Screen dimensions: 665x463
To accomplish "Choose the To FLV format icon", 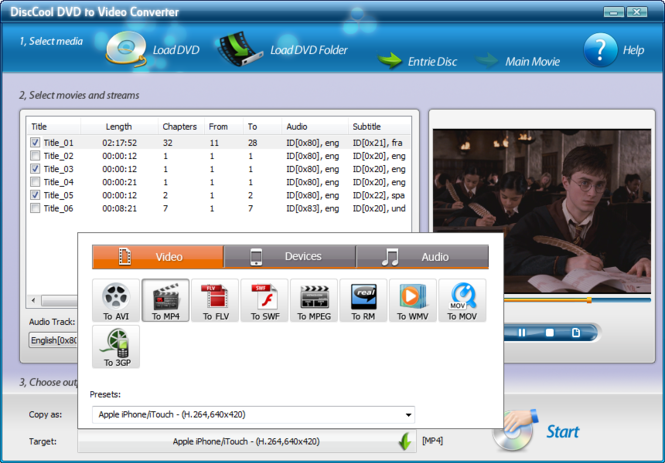I will point(215,301).
